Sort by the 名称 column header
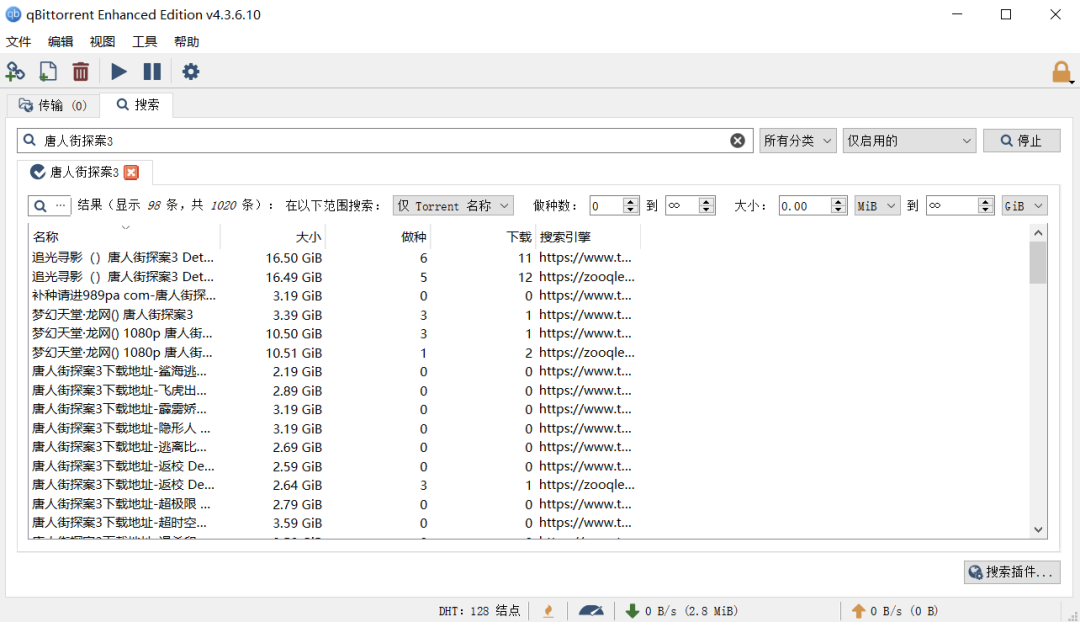This screenshot has width=1080, height=622. coord(124,237)
